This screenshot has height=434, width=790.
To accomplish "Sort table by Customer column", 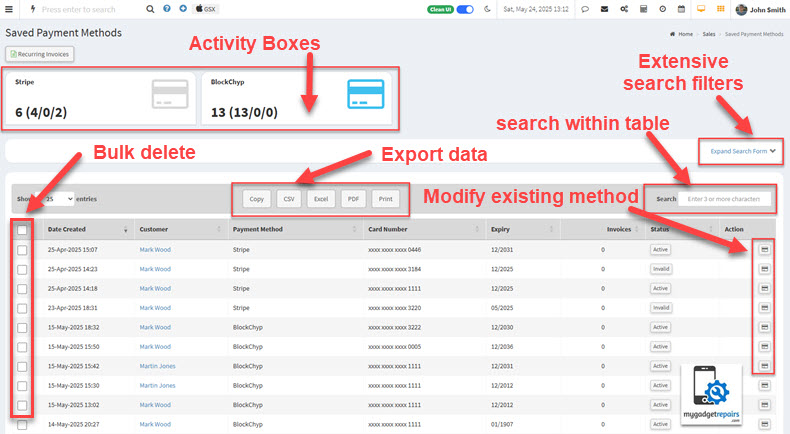I will click(x=181, y=229).
